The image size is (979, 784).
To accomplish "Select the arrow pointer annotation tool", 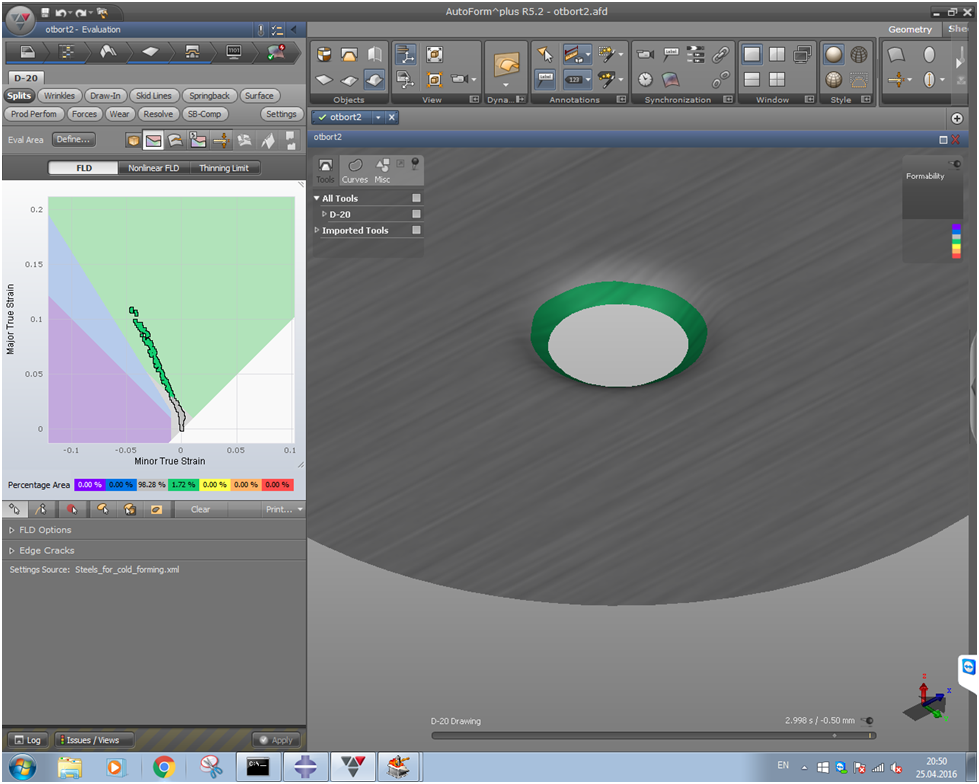I will (x=545, y=54).
